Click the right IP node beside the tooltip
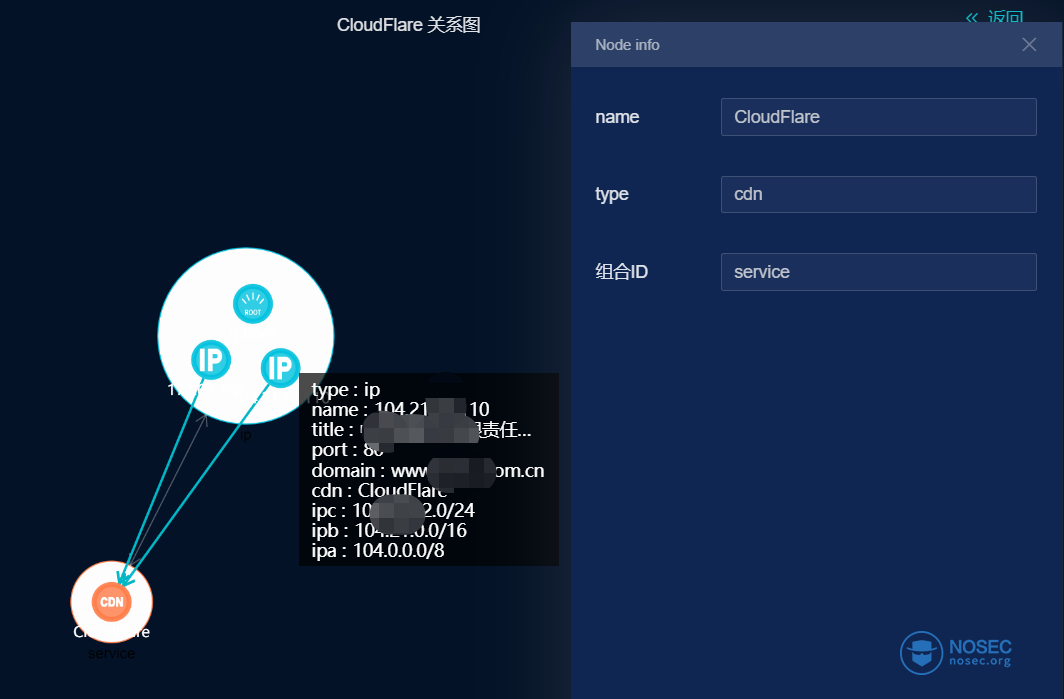Screen dimensions: 1064x699 point(280,368)
